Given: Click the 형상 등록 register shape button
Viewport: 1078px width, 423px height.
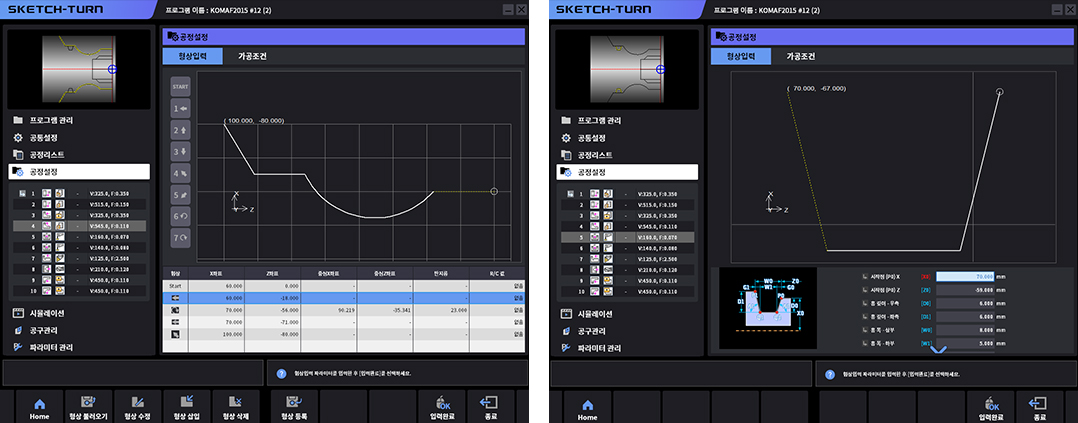Looking at the screenshot, I should click(x=293, y=407).
